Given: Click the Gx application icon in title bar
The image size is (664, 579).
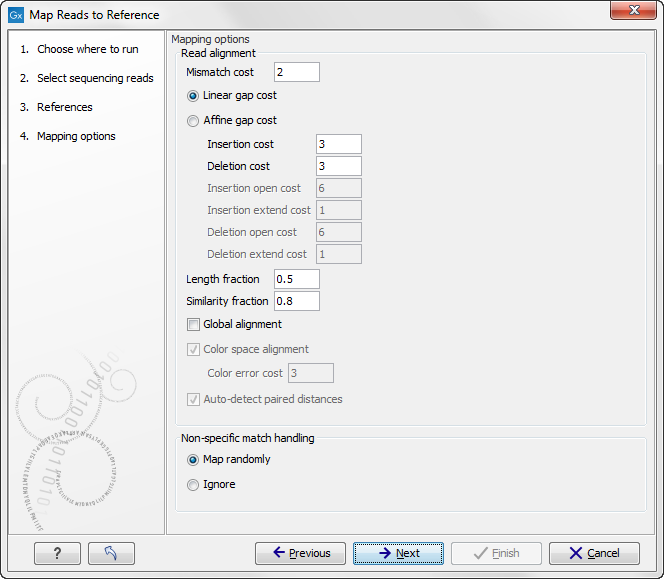Looking at the screenshot, I should click(x=16, y=15).
